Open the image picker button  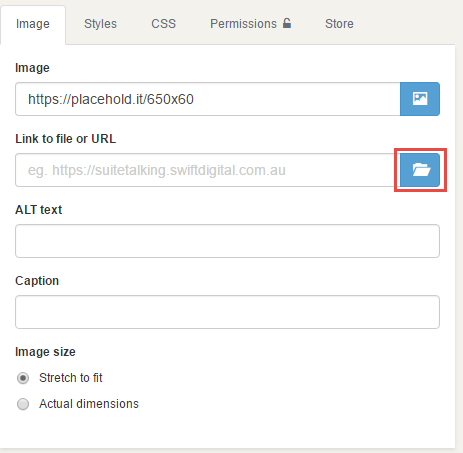[x=420, y=99]
